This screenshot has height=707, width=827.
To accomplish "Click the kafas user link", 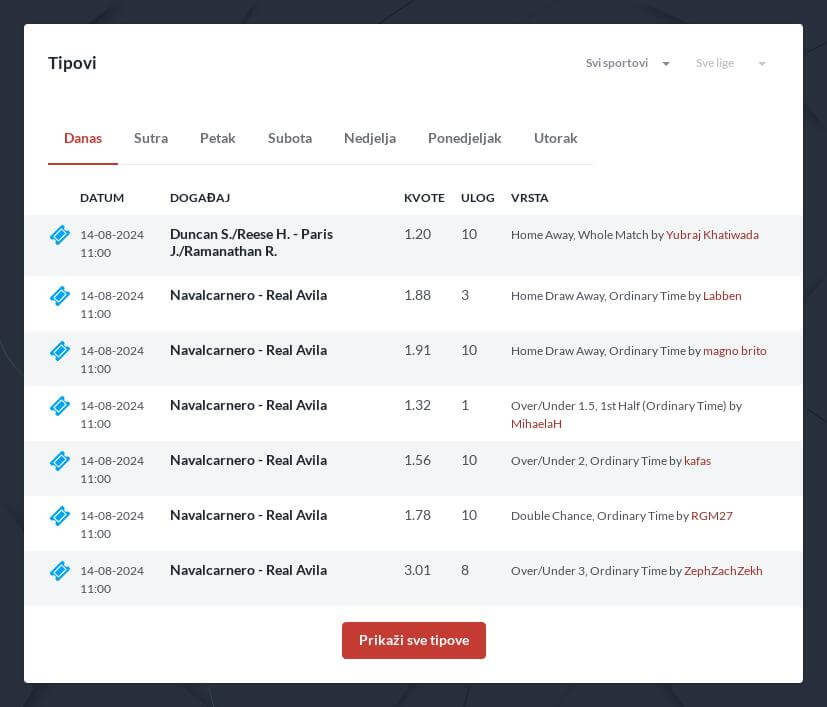I will [x=697, y=461].
